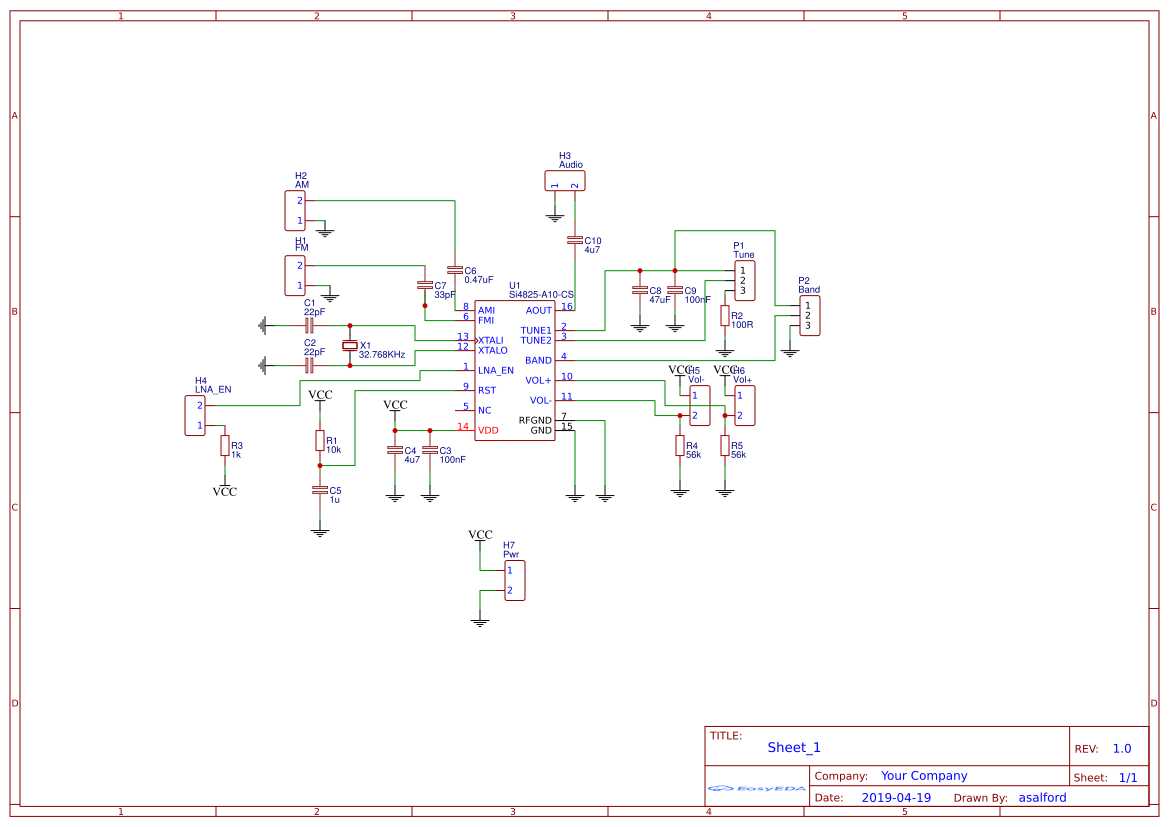Click the H5 Vol- header symbol

[x=699, y=406]
